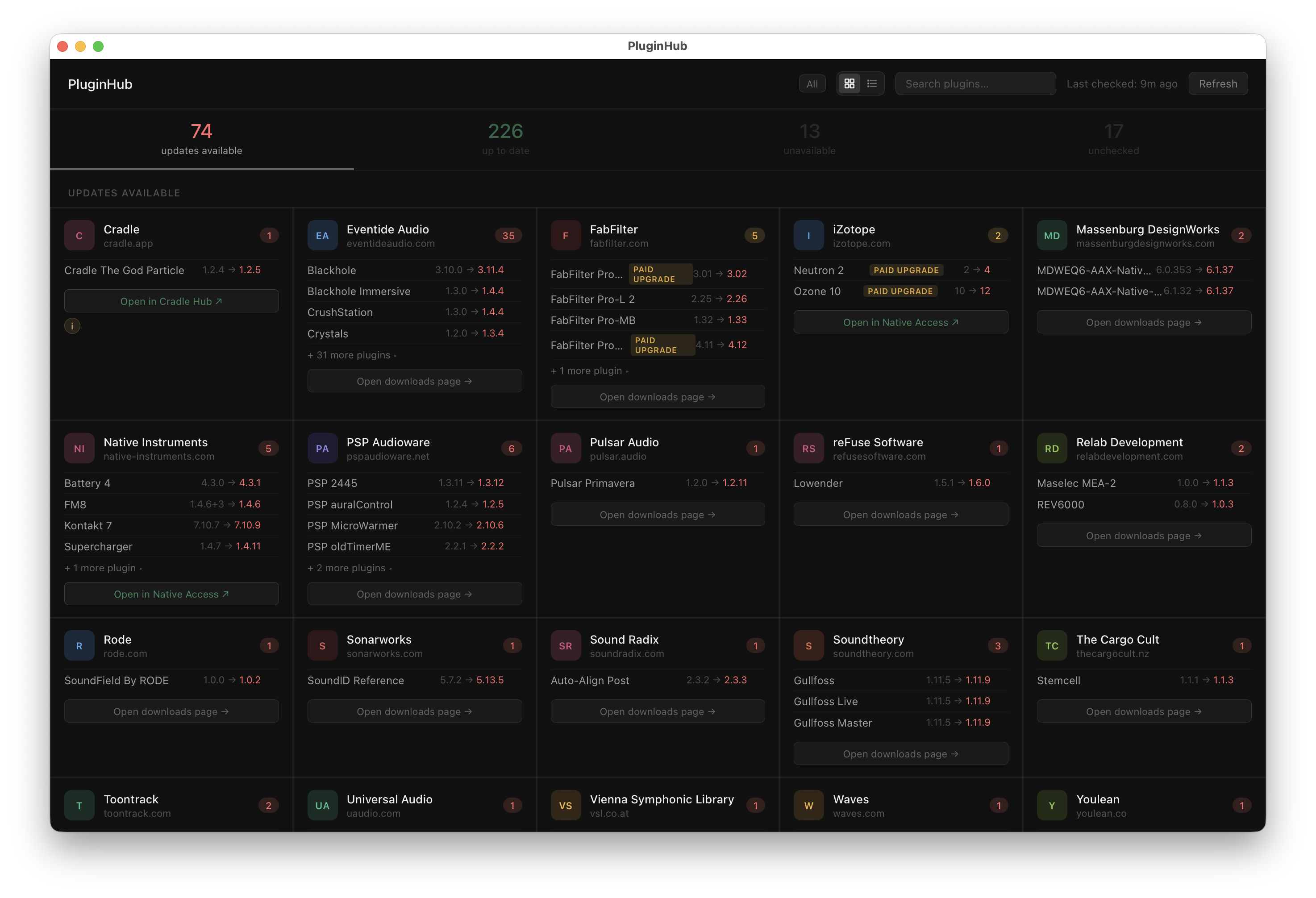Click the Universal Audio vendor avatar
The image size is (1316, 898).
pos(322,805)
